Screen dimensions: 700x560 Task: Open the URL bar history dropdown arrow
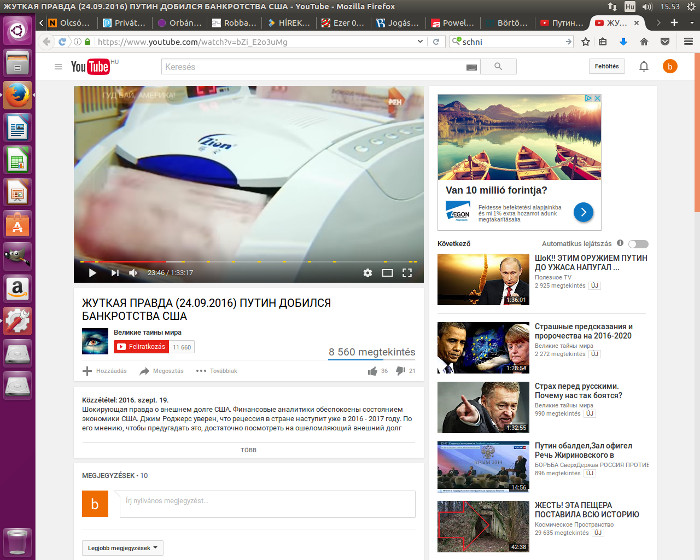pyautogui.click(x=421, y=42)
